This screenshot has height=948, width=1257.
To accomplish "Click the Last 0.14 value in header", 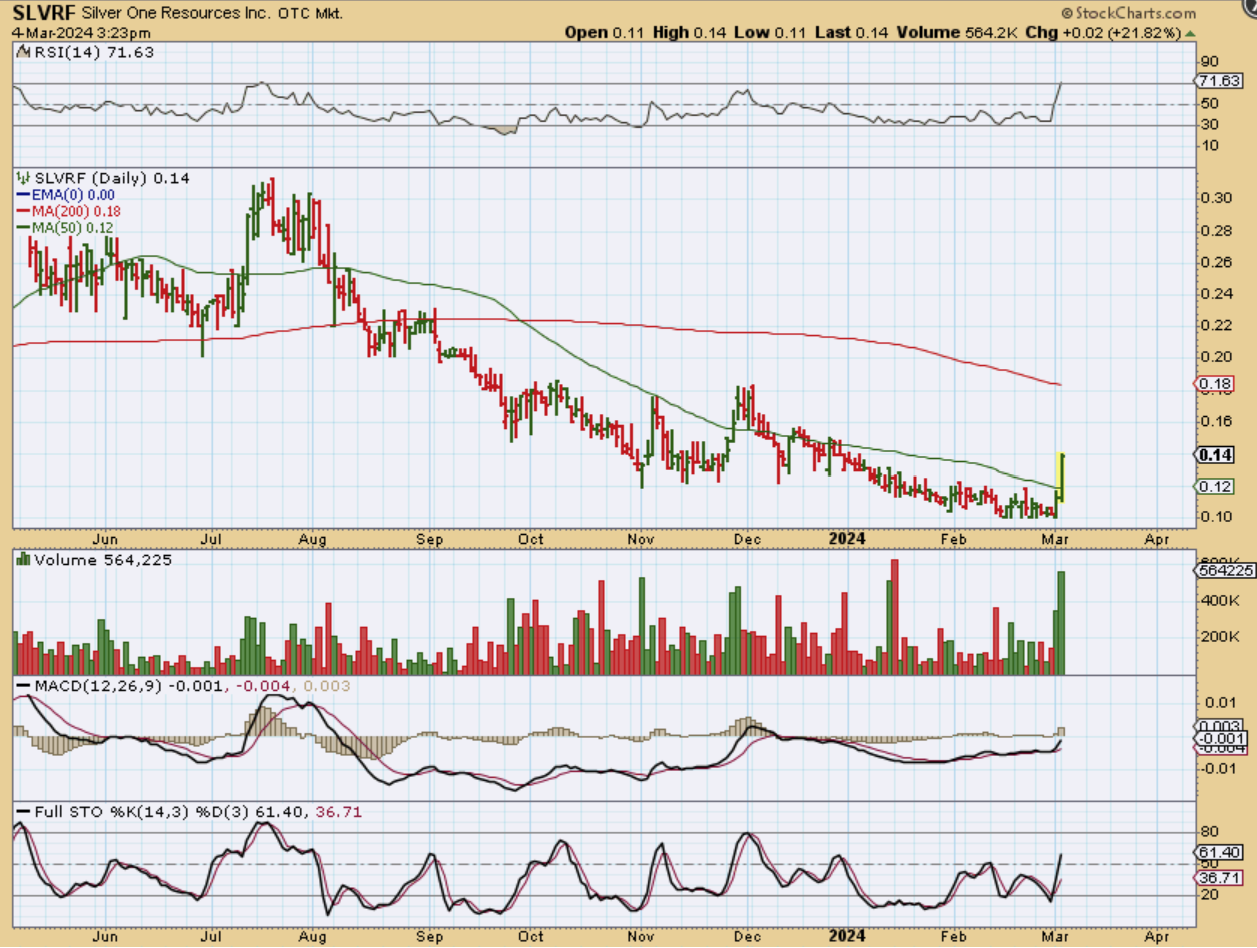I will [850, 32].
